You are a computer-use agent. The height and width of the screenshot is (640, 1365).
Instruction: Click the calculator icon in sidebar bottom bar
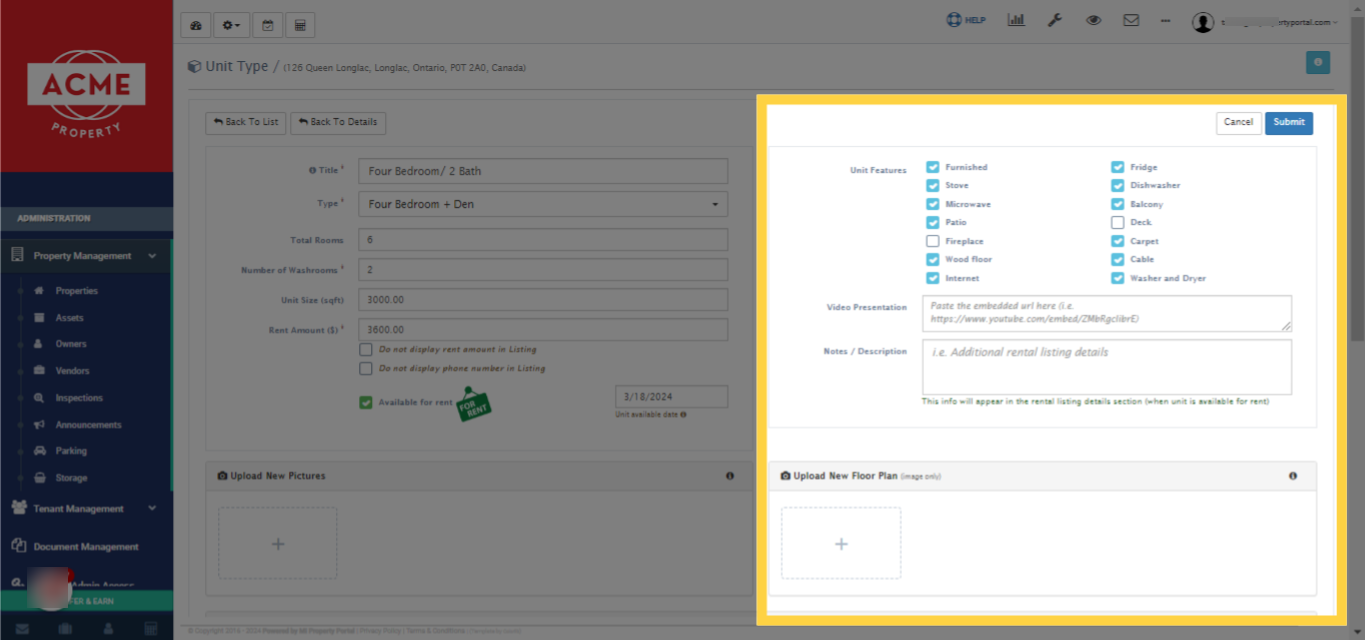(x=151, y=629)
